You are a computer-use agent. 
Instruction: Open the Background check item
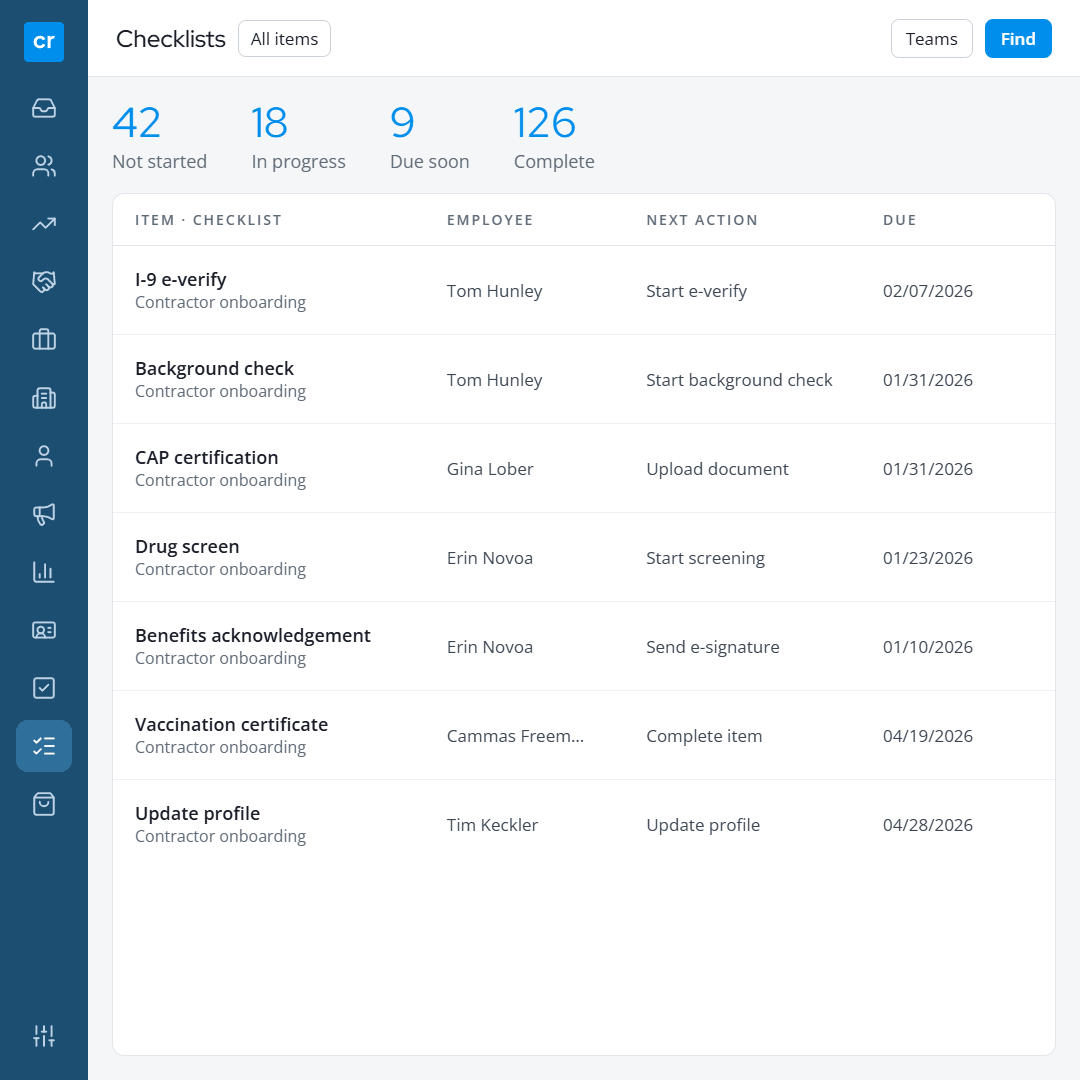214,368
